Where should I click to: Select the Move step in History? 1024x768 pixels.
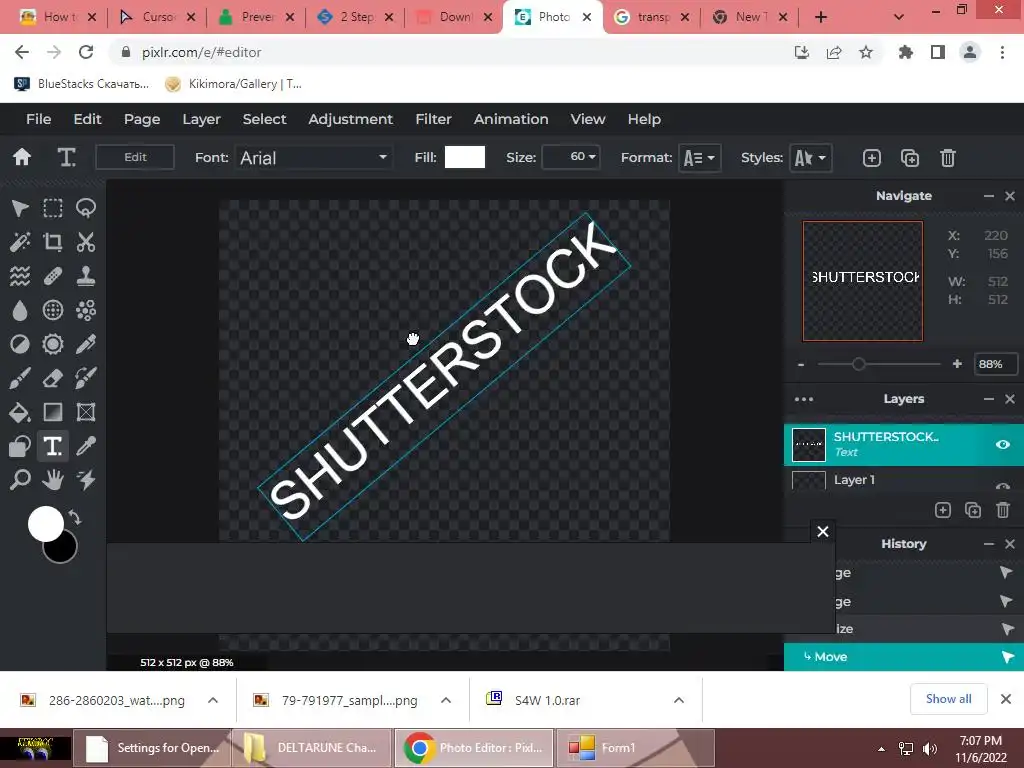tap(904, 657)
